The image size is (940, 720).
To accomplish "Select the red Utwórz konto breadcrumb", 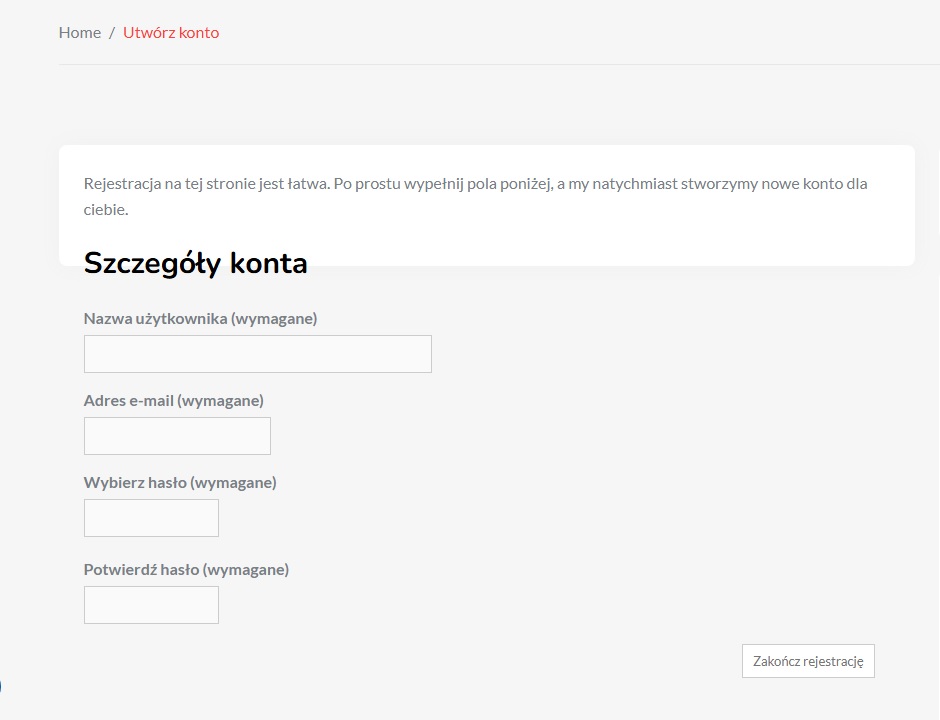I will pyautogui.click(x=171, y=32).
